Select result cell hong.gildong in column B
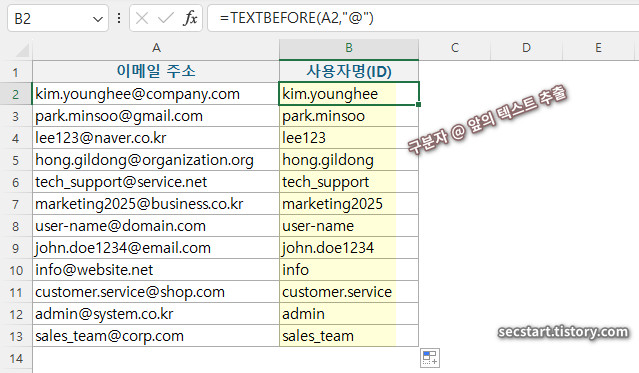This screenshot has width=639, height=373. tap(349, 160)
